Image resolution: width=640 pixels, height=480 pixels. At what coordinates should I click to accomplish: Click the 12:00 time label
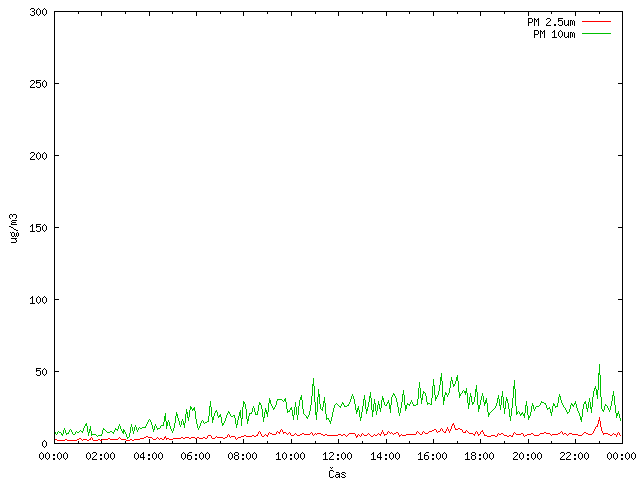click(337, 456)
